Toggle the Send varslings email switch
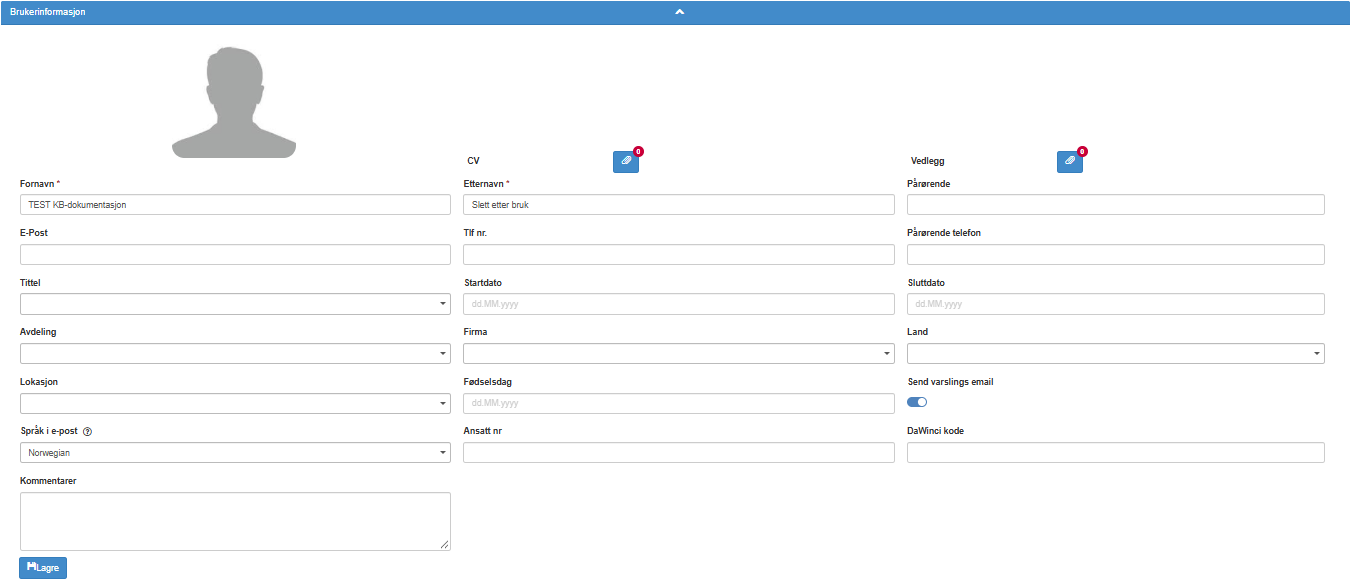Viewport: 1350px width, 586px height. (x=917, y=402)
